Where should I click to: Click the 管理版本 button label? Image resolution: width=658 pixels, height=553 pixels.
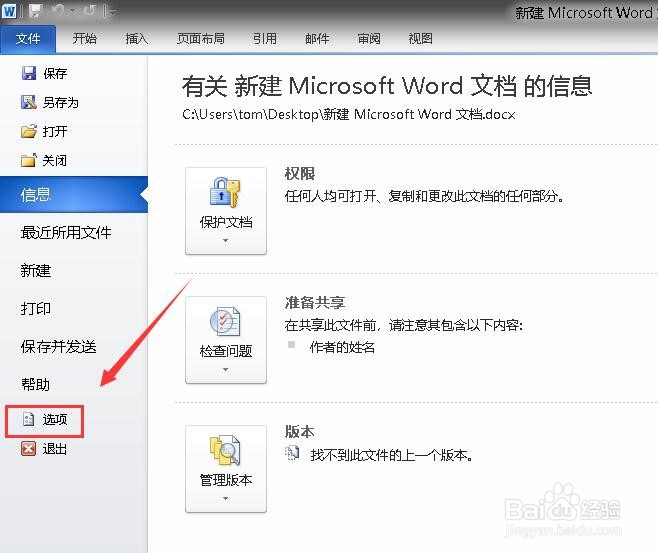tap(226, 480)
